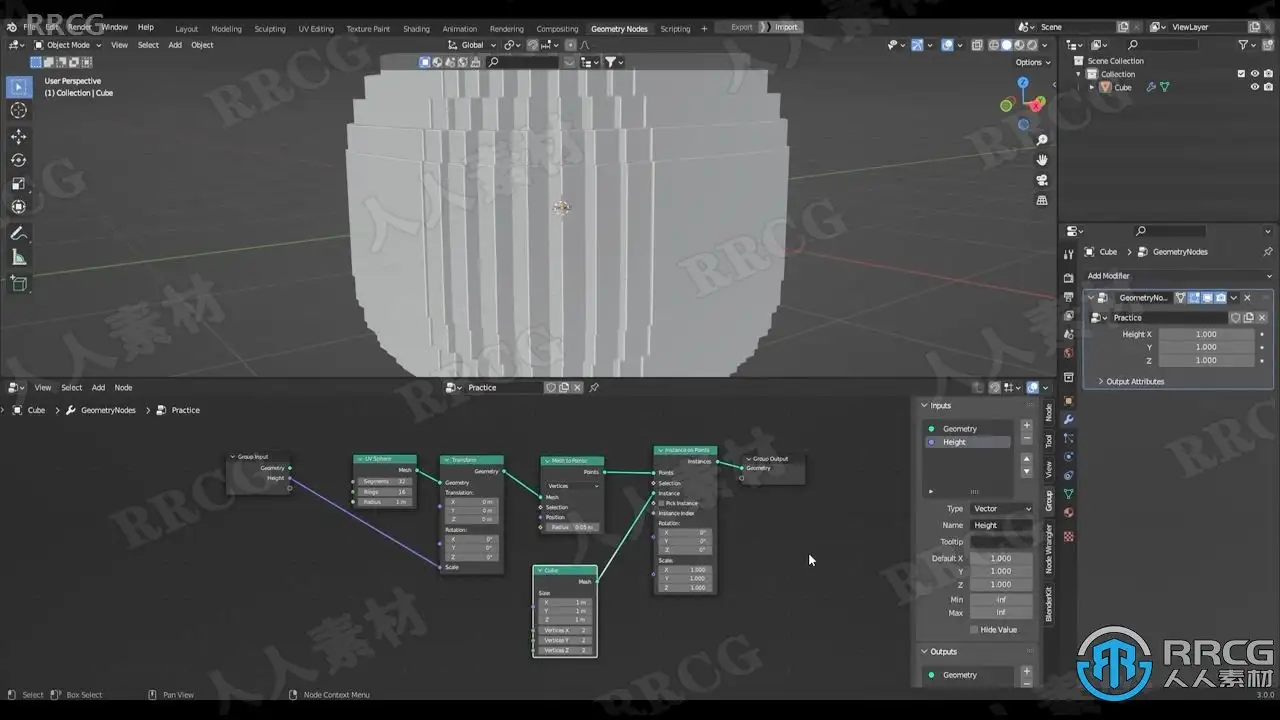The height and width of the screenshot is (720, 1280).
Task: Select the Geometry input in the Inputs list
Action: pos(968,429)
